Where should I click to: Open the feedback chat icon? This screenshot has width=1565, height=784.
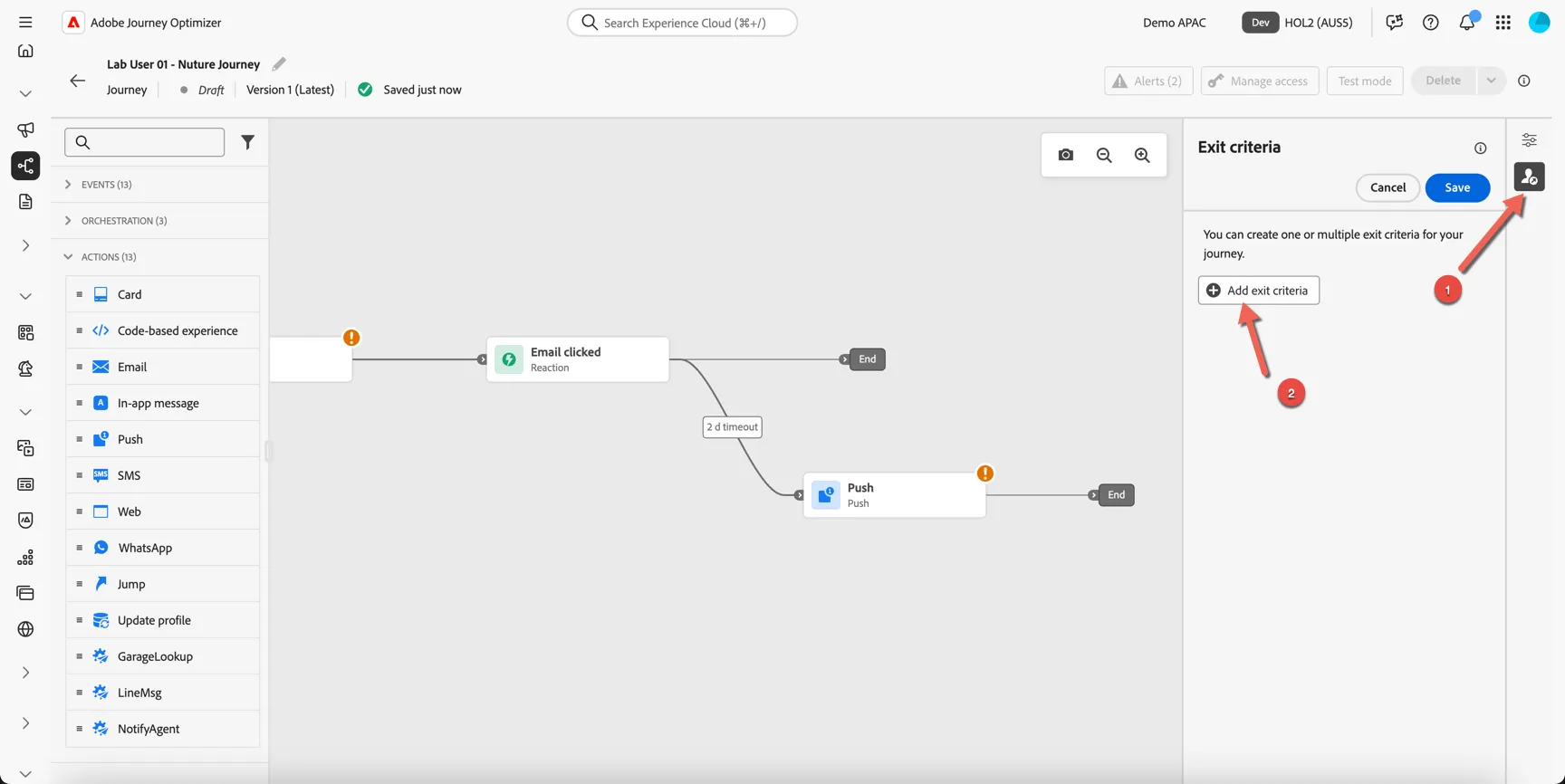1394,23
